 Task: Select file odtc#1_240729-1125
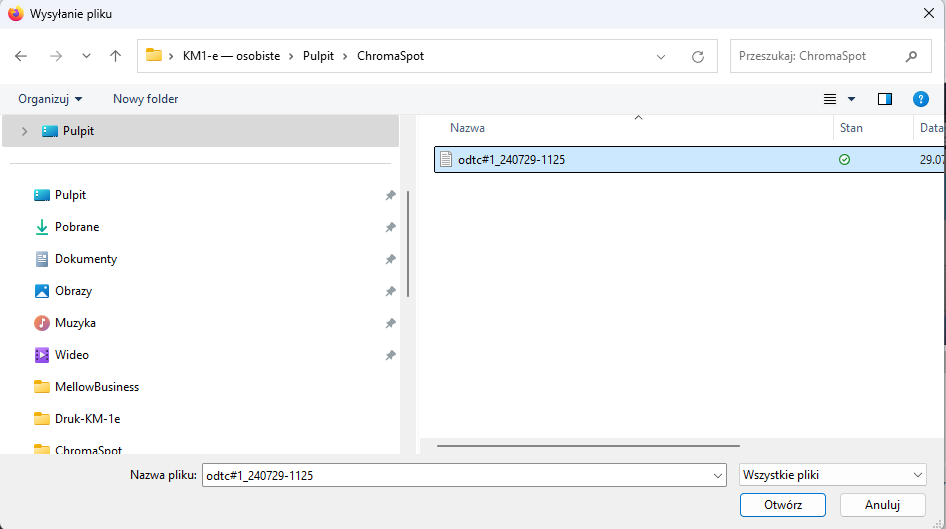[x=690, y=160]
